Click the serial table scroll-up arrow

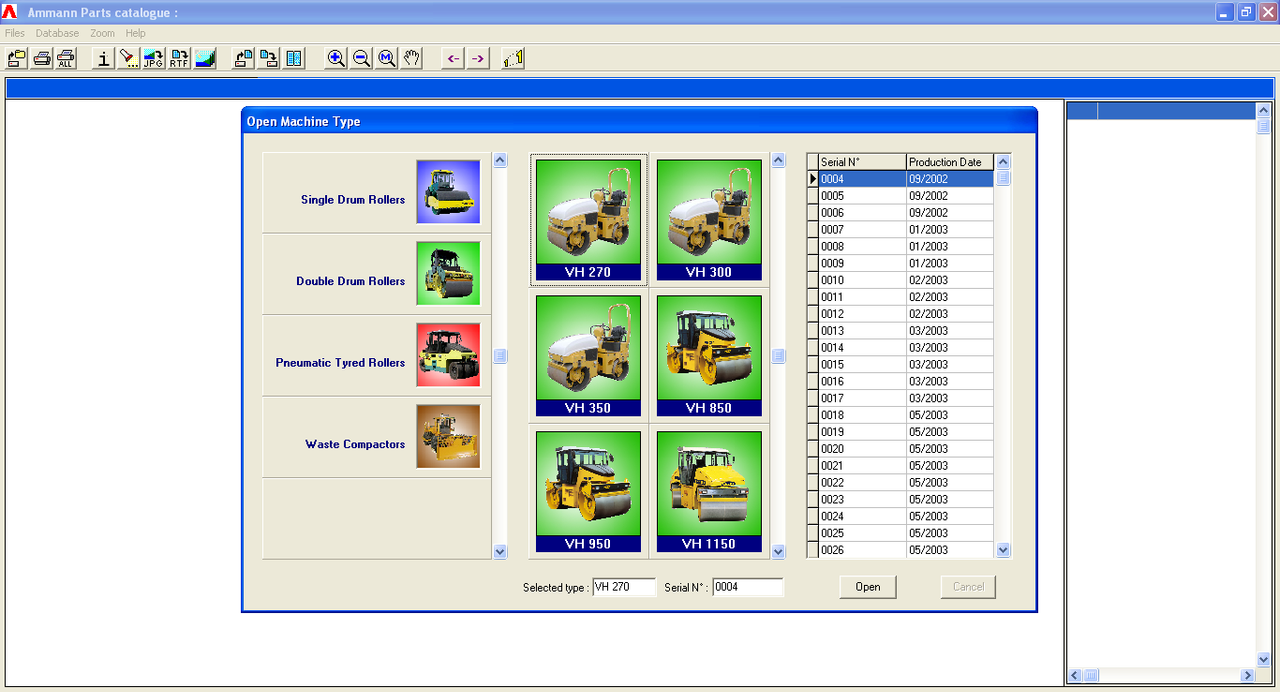click(1004, 162)
